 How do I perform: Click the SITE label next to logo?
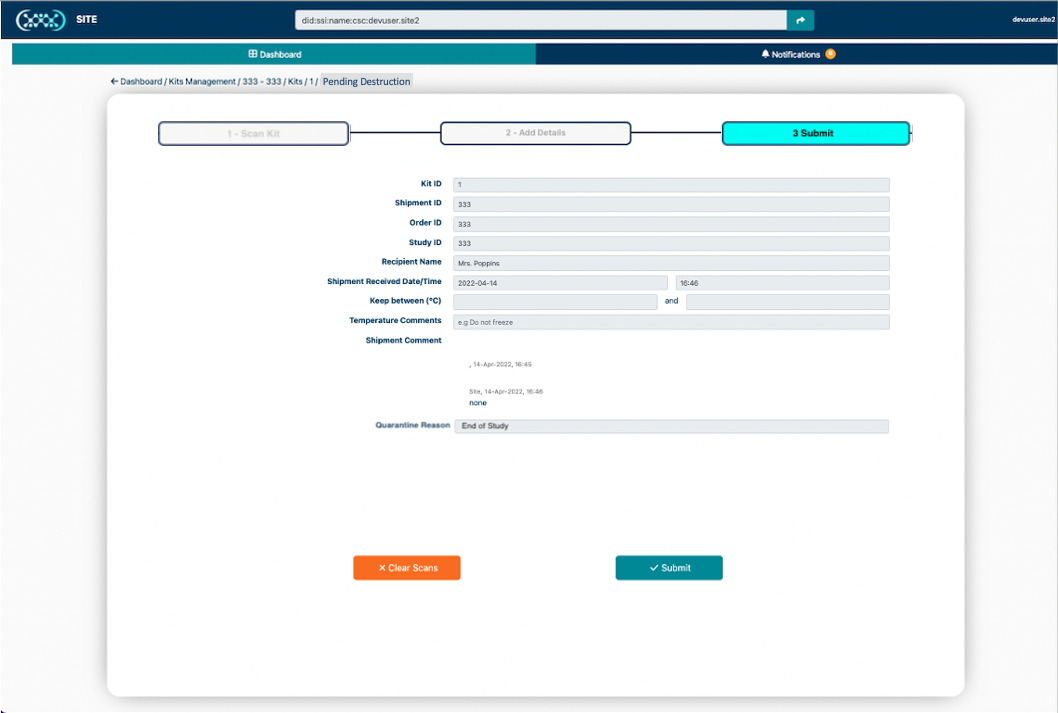pyautogui.click(x=86, y=20)
